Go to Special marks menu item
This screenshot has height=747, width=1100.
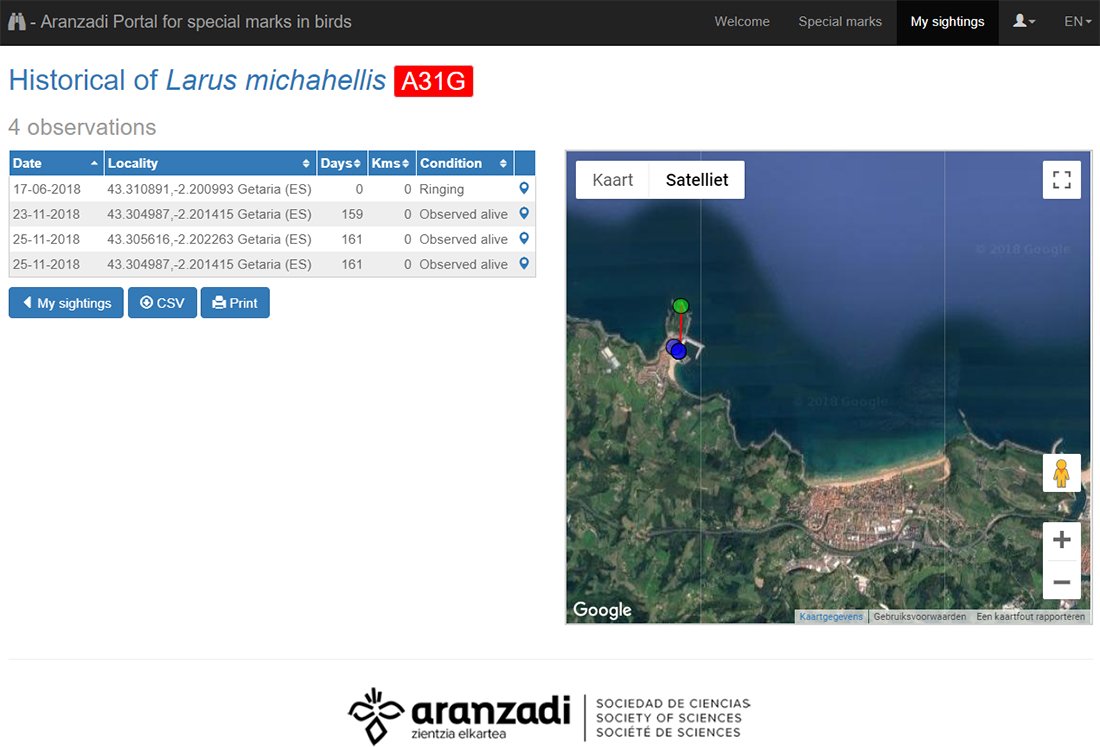[840, 21]
